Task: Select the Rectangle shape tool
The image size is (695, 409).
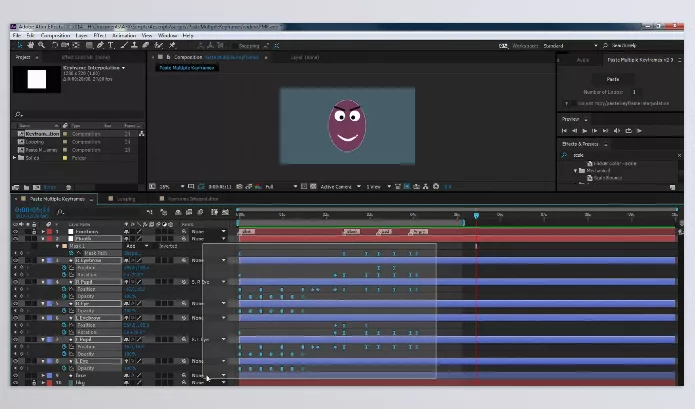Action: (89, 45)
